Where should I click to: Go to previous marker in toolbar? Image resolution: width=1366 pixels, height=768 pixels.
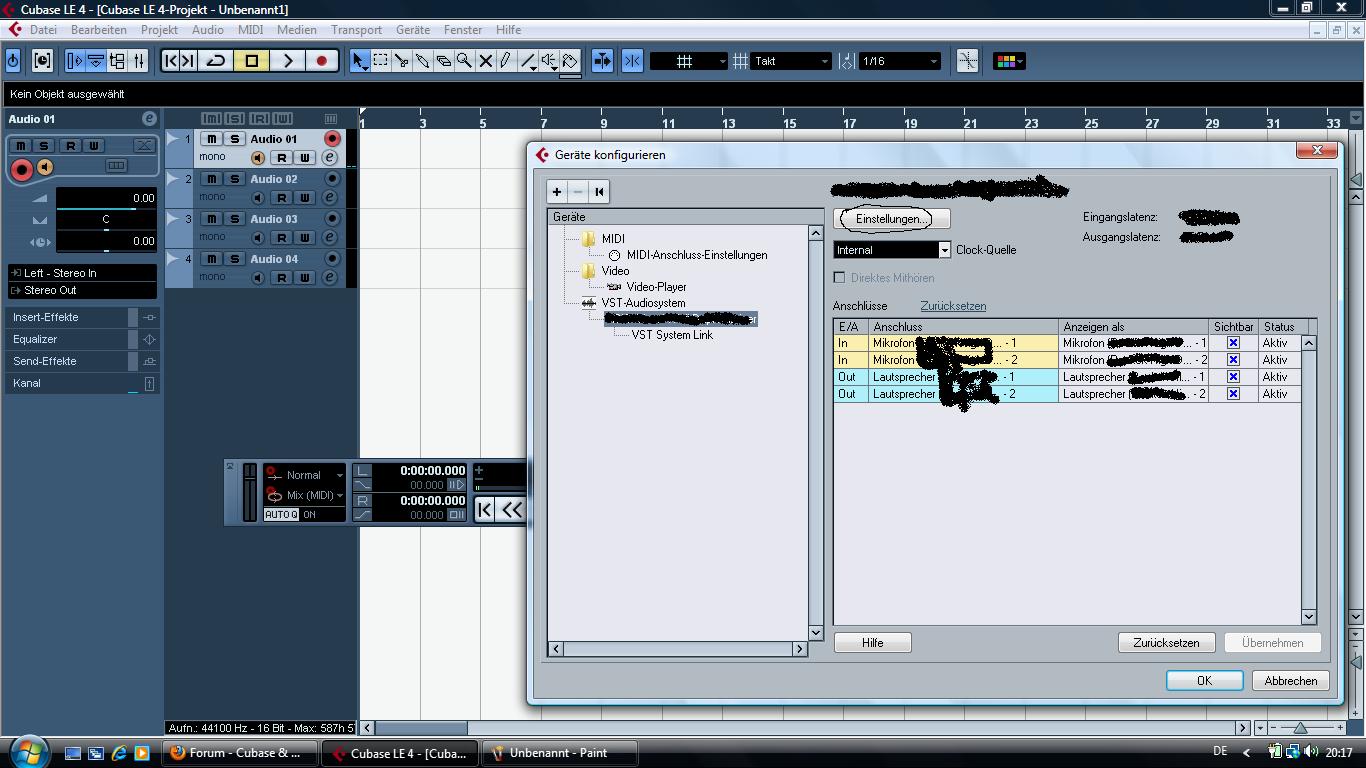pyautogui.click(x=171, y=61)
